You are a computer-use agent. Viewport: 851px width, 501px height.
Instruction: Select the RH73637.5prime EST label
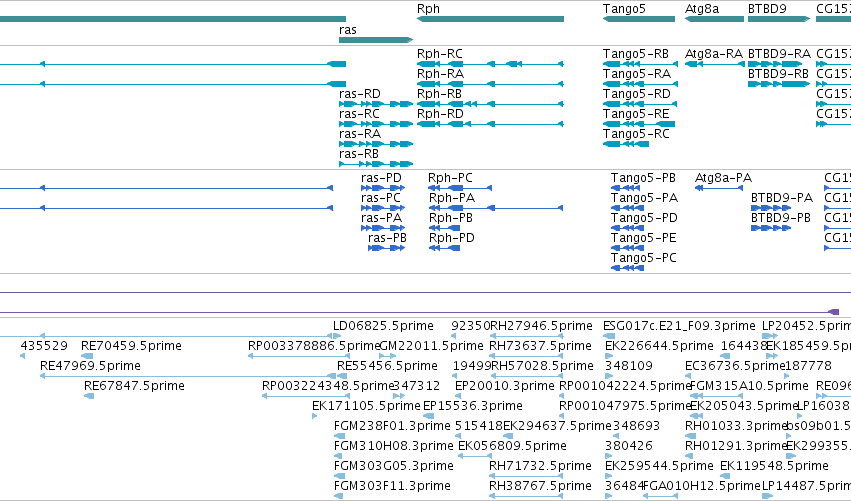[541, 346]
